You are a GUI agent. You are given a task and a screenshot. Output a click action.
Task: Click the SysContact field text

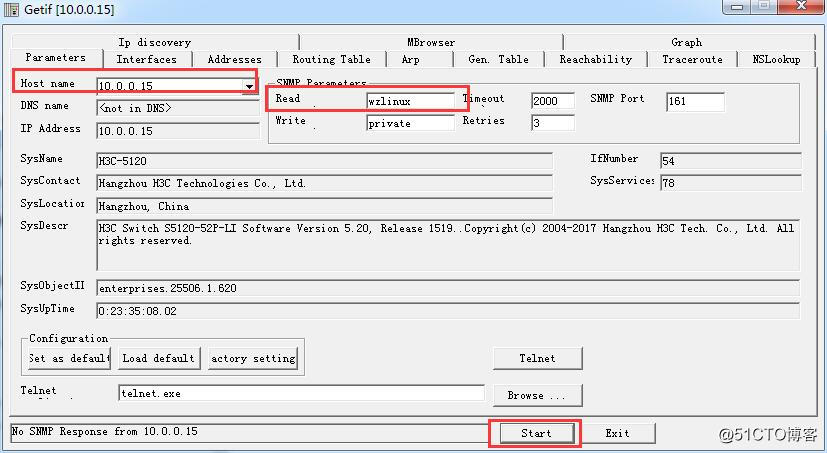point(324,184)
